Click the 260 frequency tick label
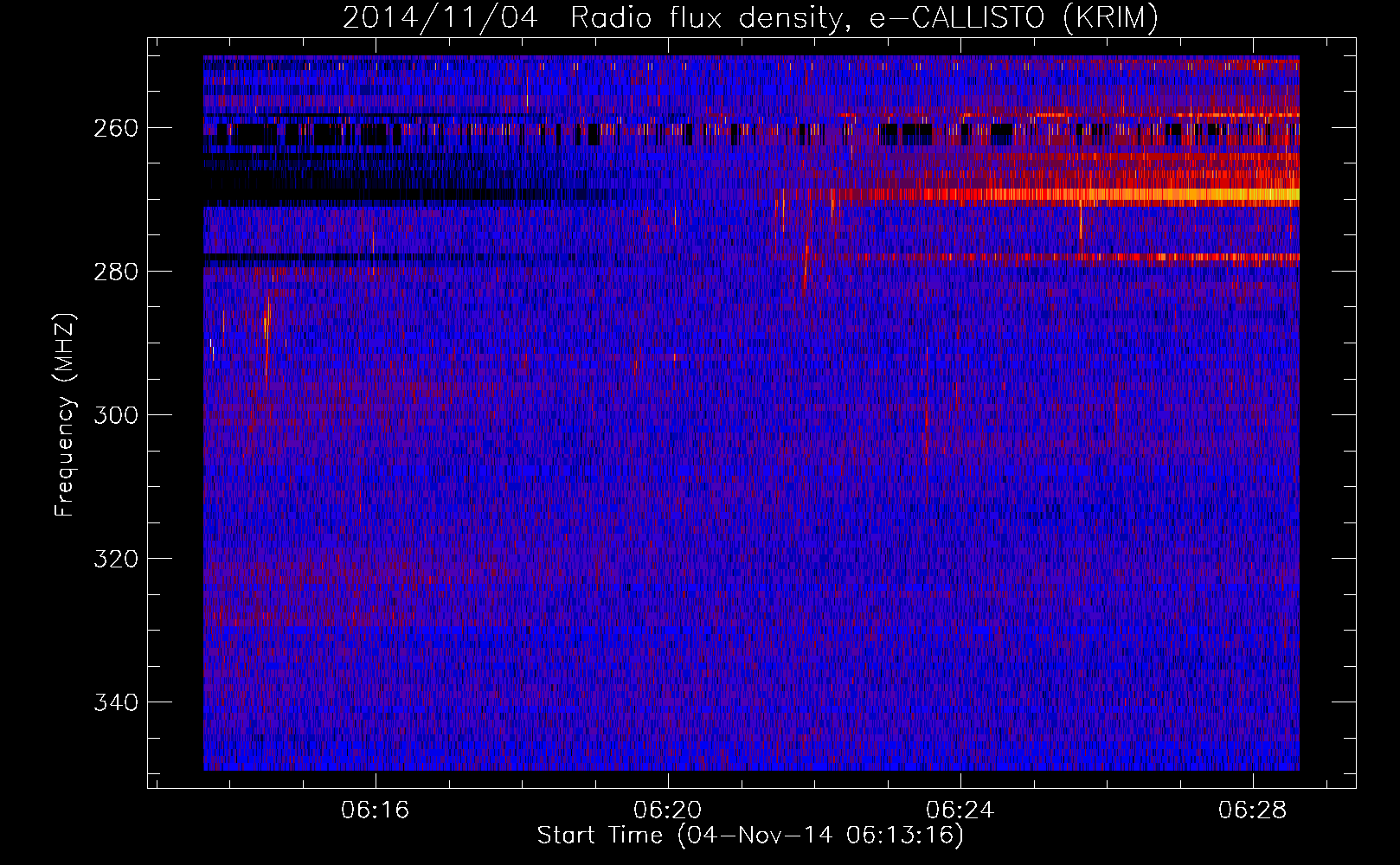Screen dimensions: 1400x865 point(116,128)
